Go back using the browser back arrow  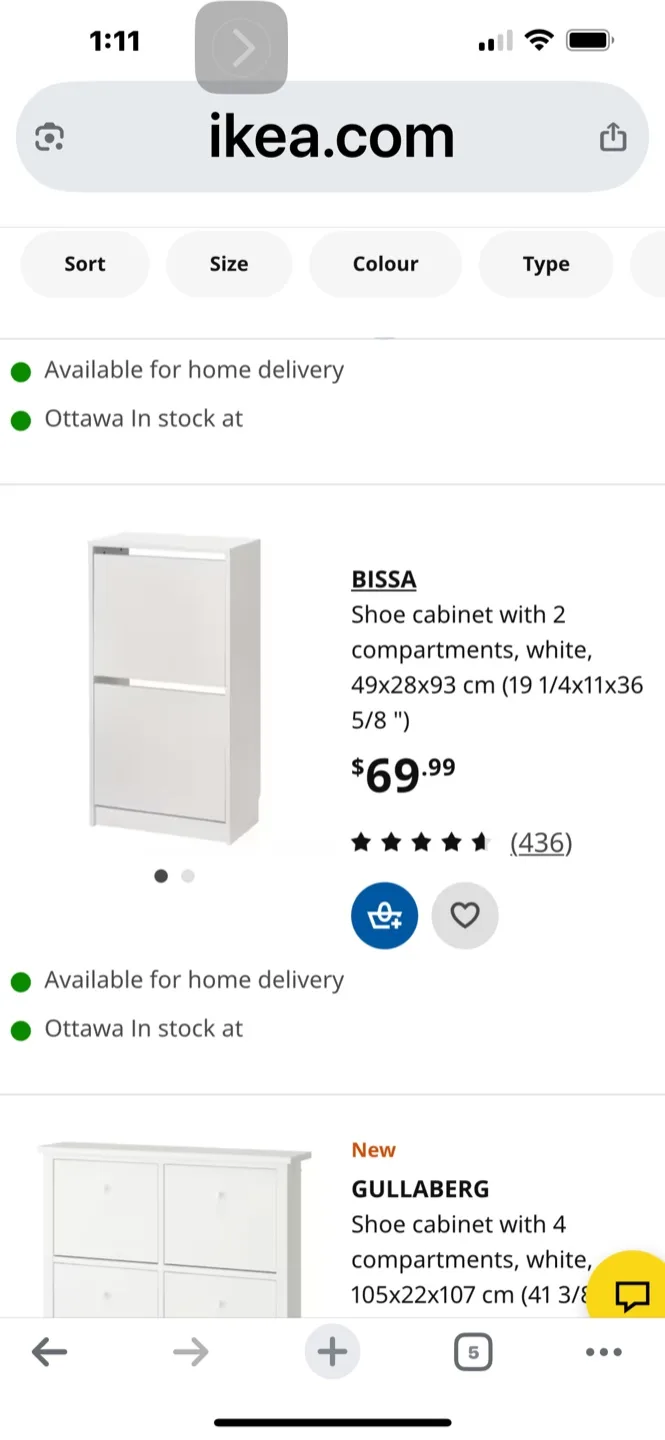(49, 1353)
